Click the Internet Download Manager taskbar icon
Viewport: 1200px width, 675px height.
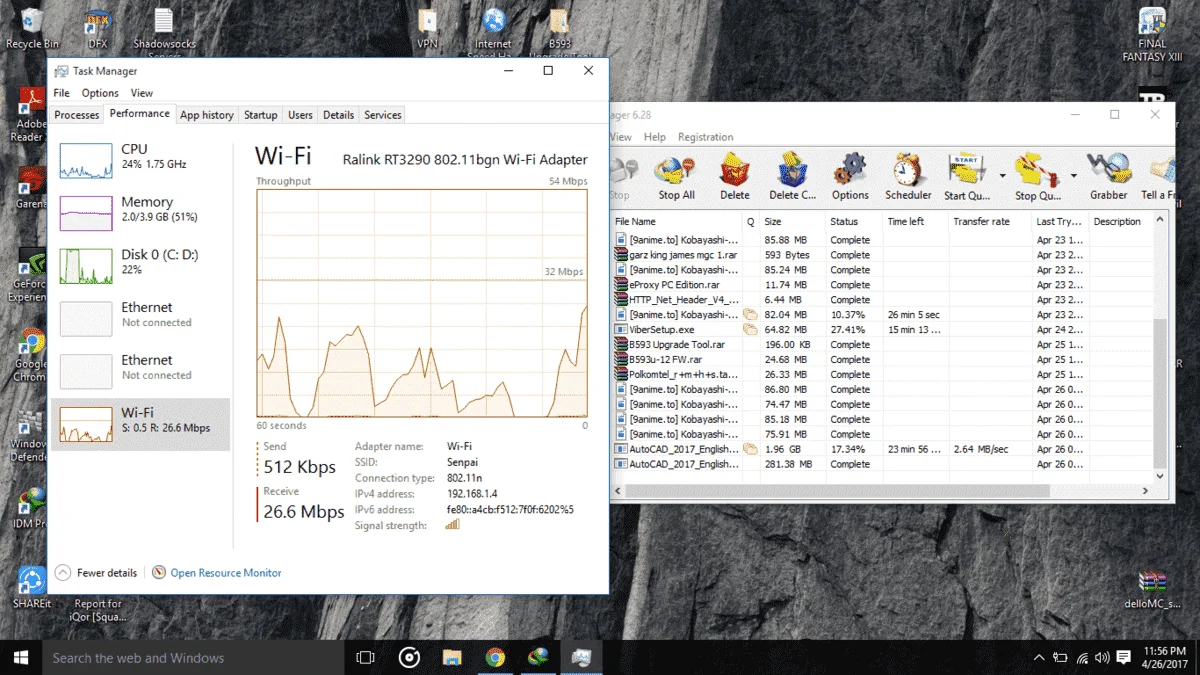tap(538, 657)
